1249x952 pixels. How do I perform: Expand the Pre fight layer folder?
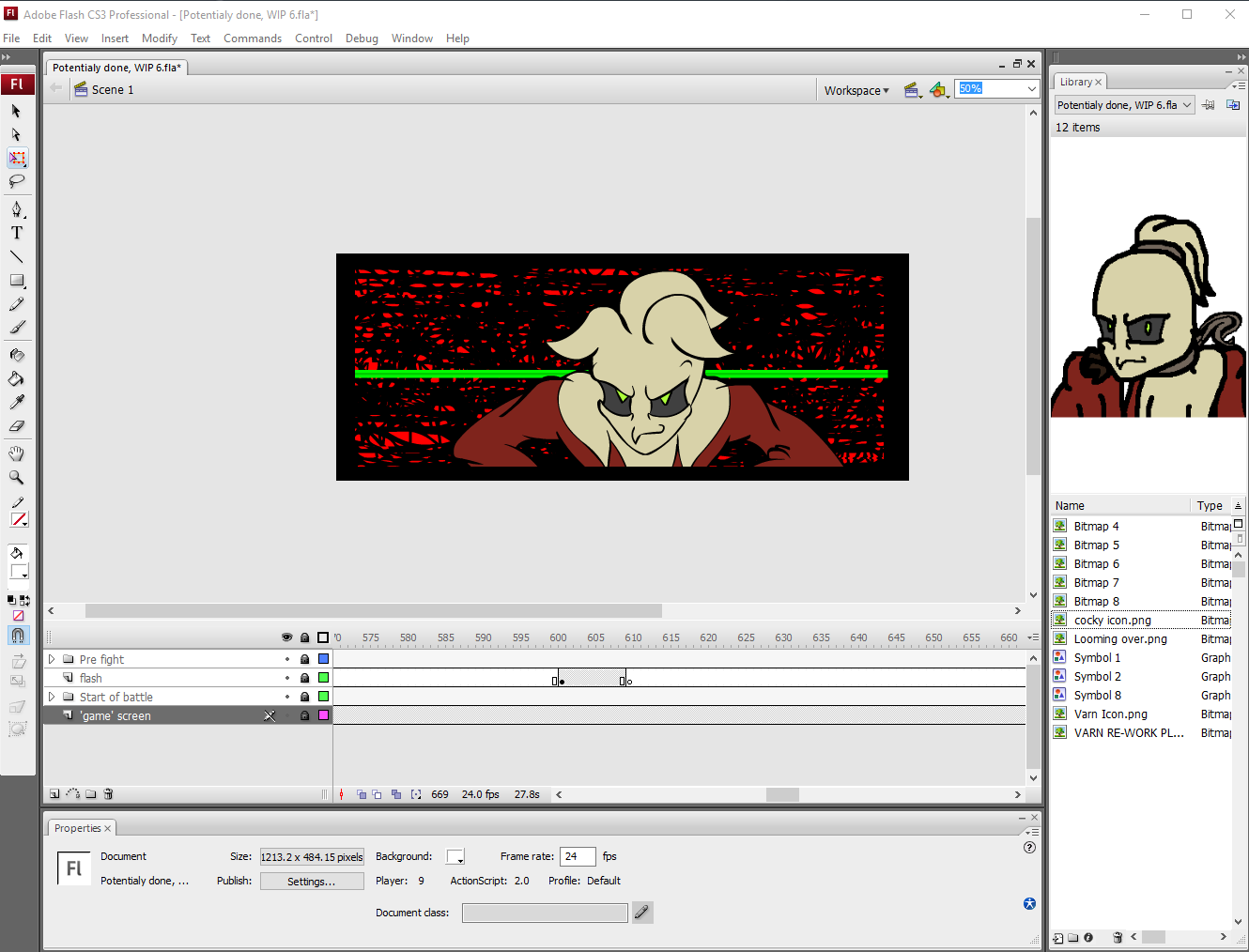pyautogui.click(x=52, y=659)
